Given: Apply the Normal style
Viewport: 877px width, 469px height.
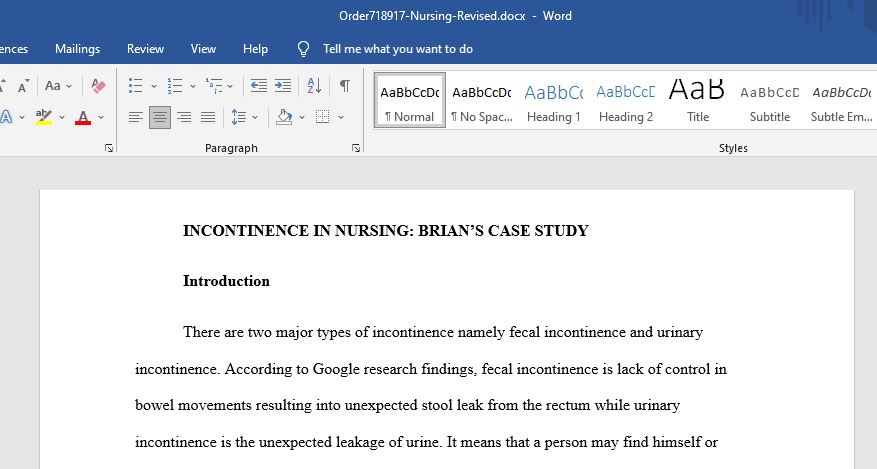Looking at the screenshot, I should (x=410, y=101).
